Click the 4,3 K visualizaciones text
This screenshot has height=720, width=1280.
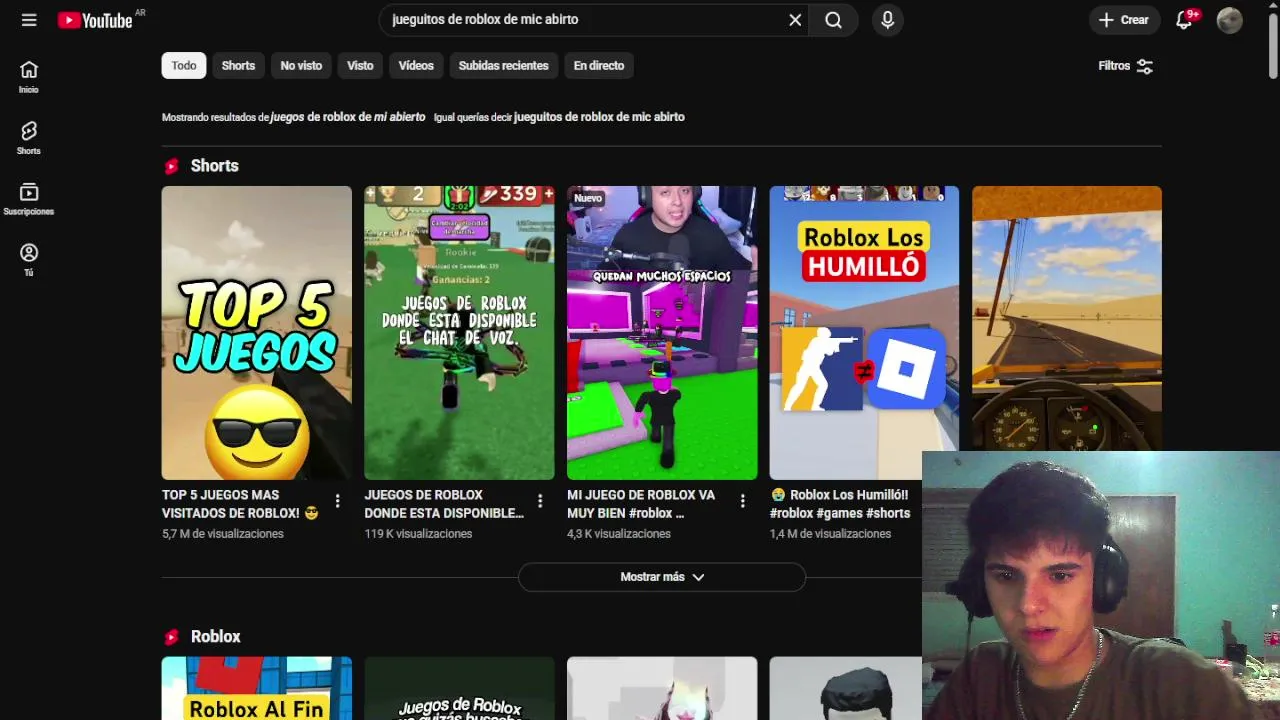[619, 534]
